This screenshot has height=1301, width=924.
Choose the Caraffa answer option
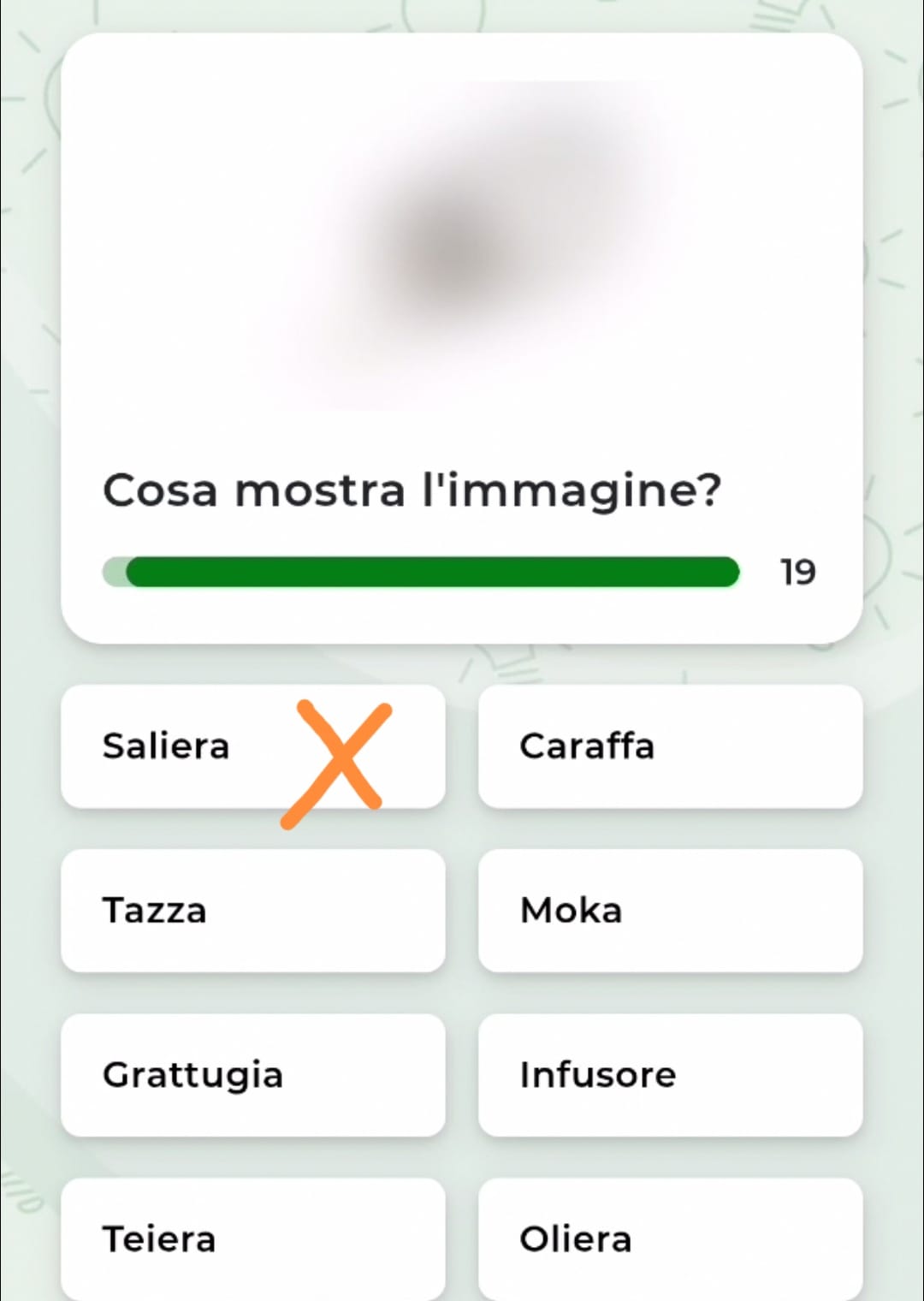pyautogui.click(x=670, y=746)
